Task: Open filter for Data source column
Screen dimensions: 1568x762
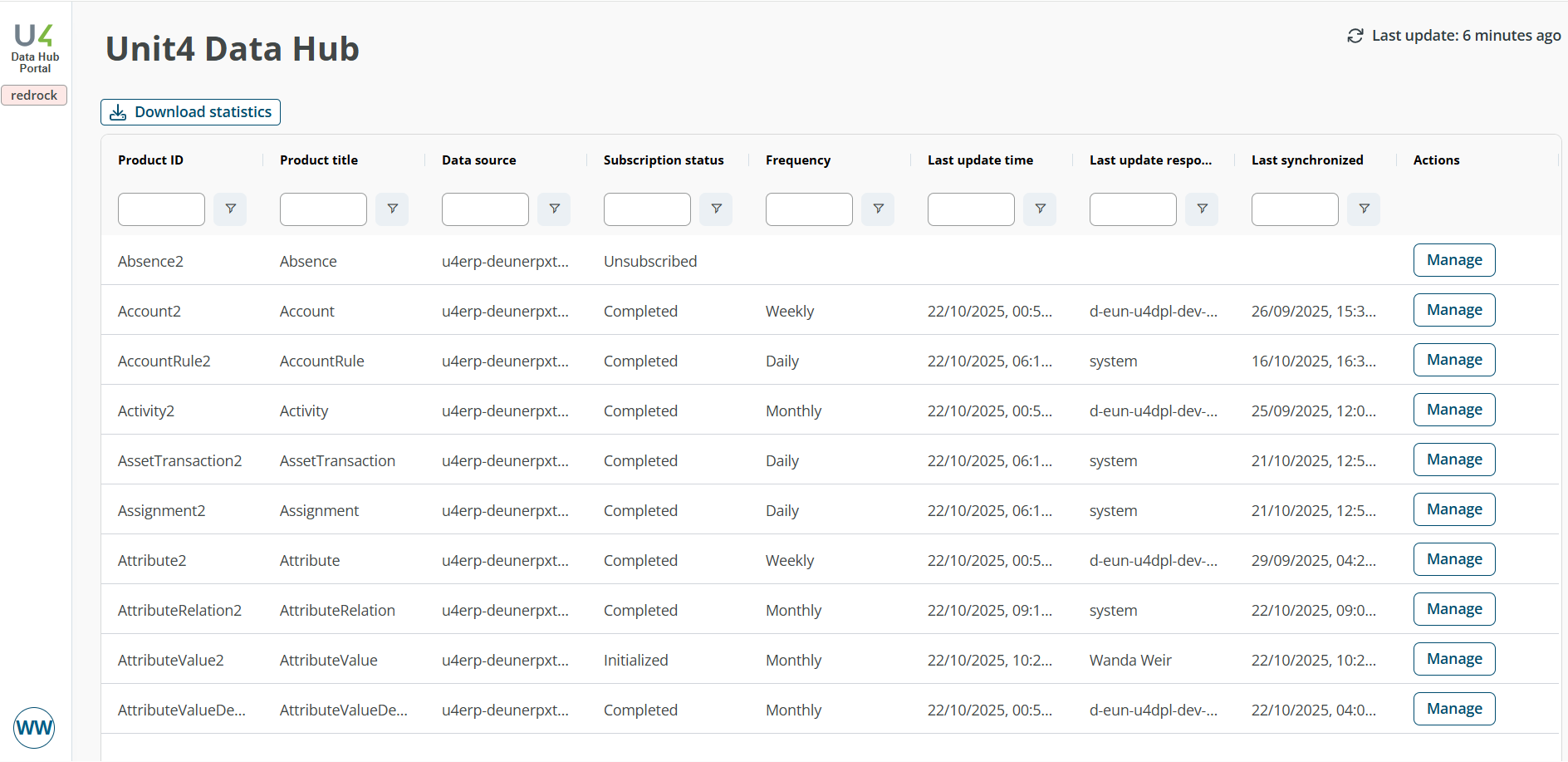Action: click(x=554, y=209)
